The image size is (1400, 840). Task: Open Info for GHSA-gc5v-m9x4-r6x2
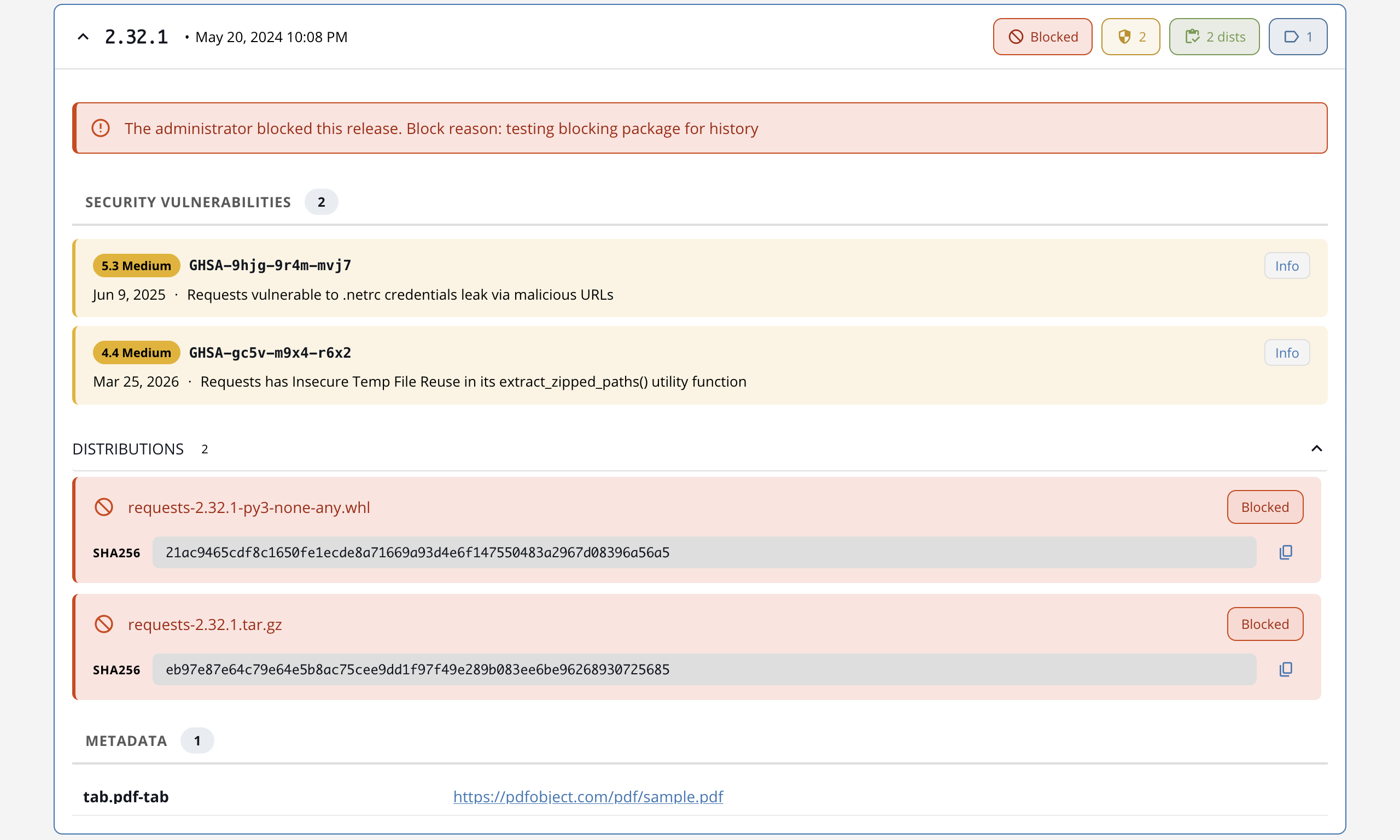click(x=1286, y=353)
